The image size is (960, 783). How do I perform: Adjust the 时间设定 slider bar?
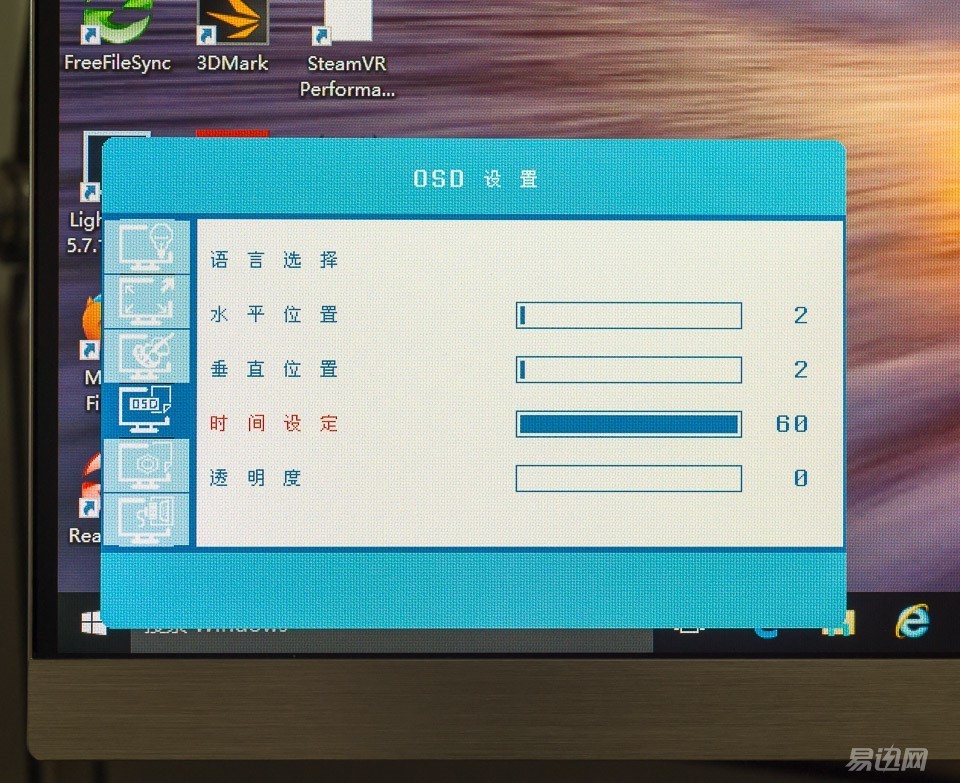pos(629,424)
